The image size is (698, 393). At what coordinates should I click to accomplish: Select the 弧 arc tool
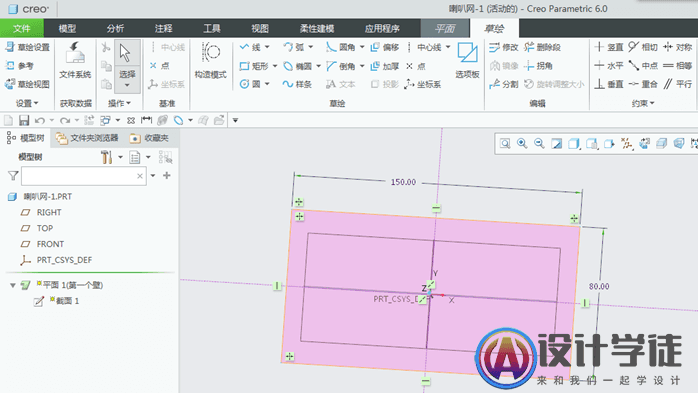(294, 47)
